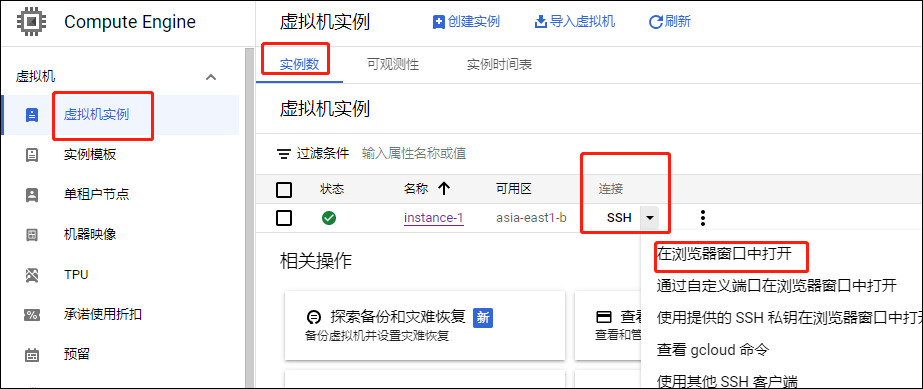Click the Compute Engine chip logo icon
The image size is (923, 389).
pos(32,22)
